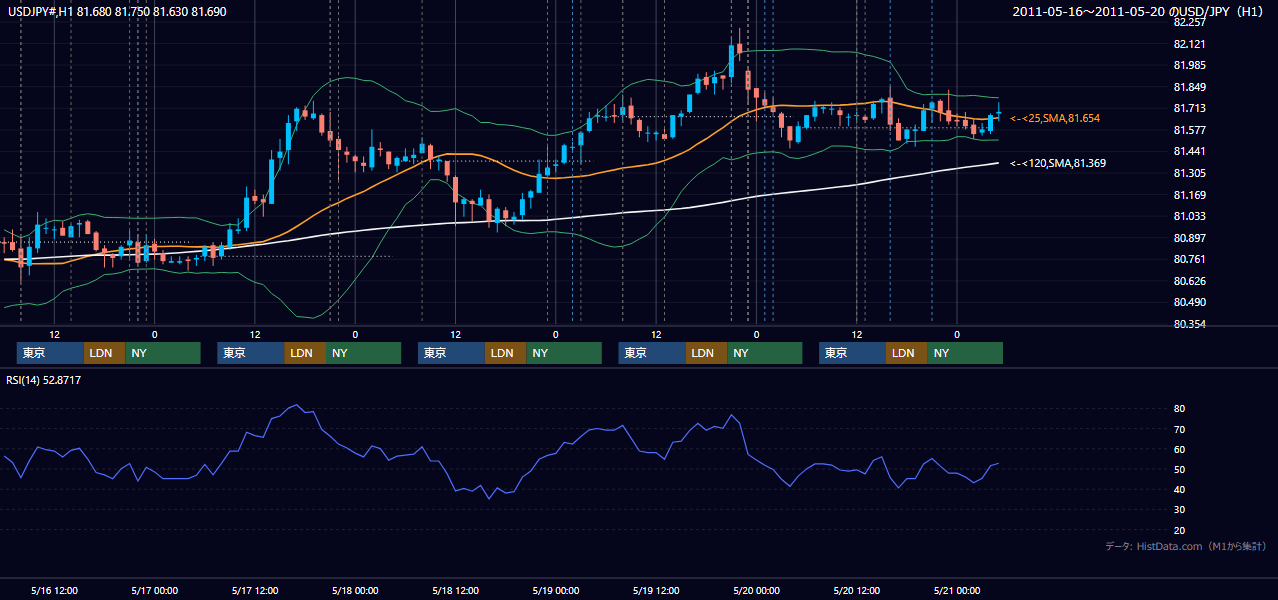Screen dimensions: 1278x600
Task: Click RSI scale value 30
Action: coord(1180,509)
